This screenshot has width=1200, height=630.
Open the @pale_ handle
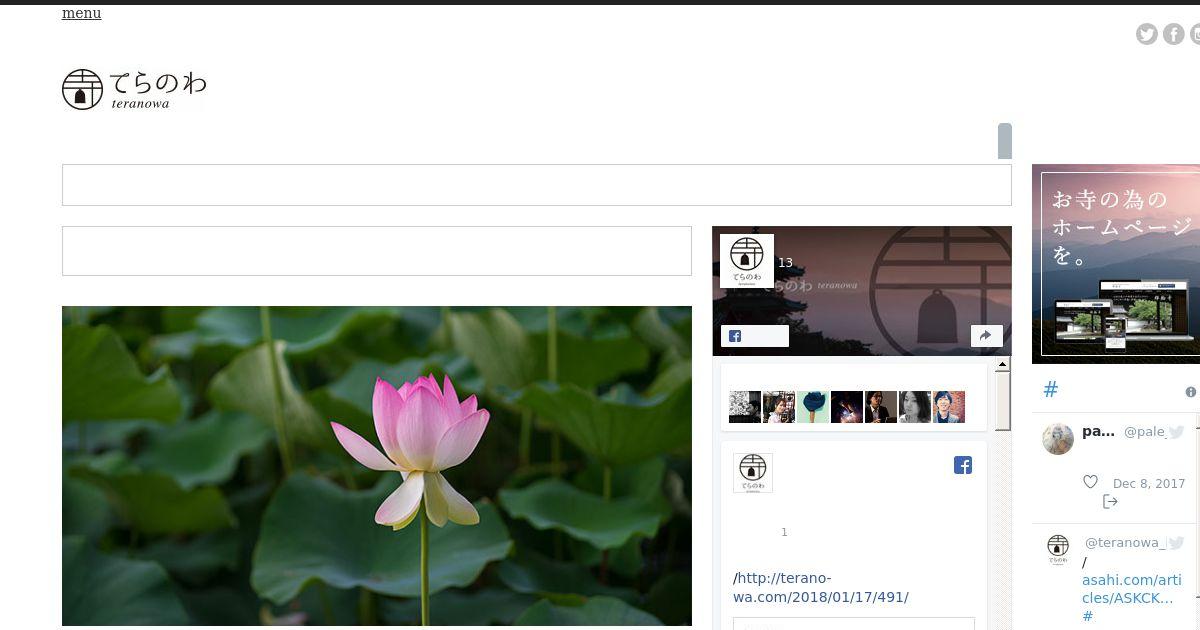point(1145,432)
